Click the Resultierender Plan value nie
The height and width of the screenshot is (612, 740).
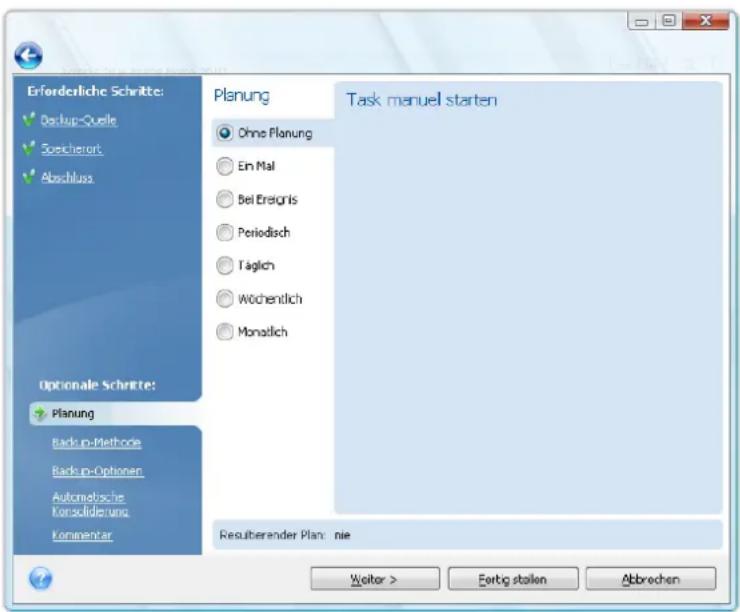pyautogui.click(x=342, y=535)
